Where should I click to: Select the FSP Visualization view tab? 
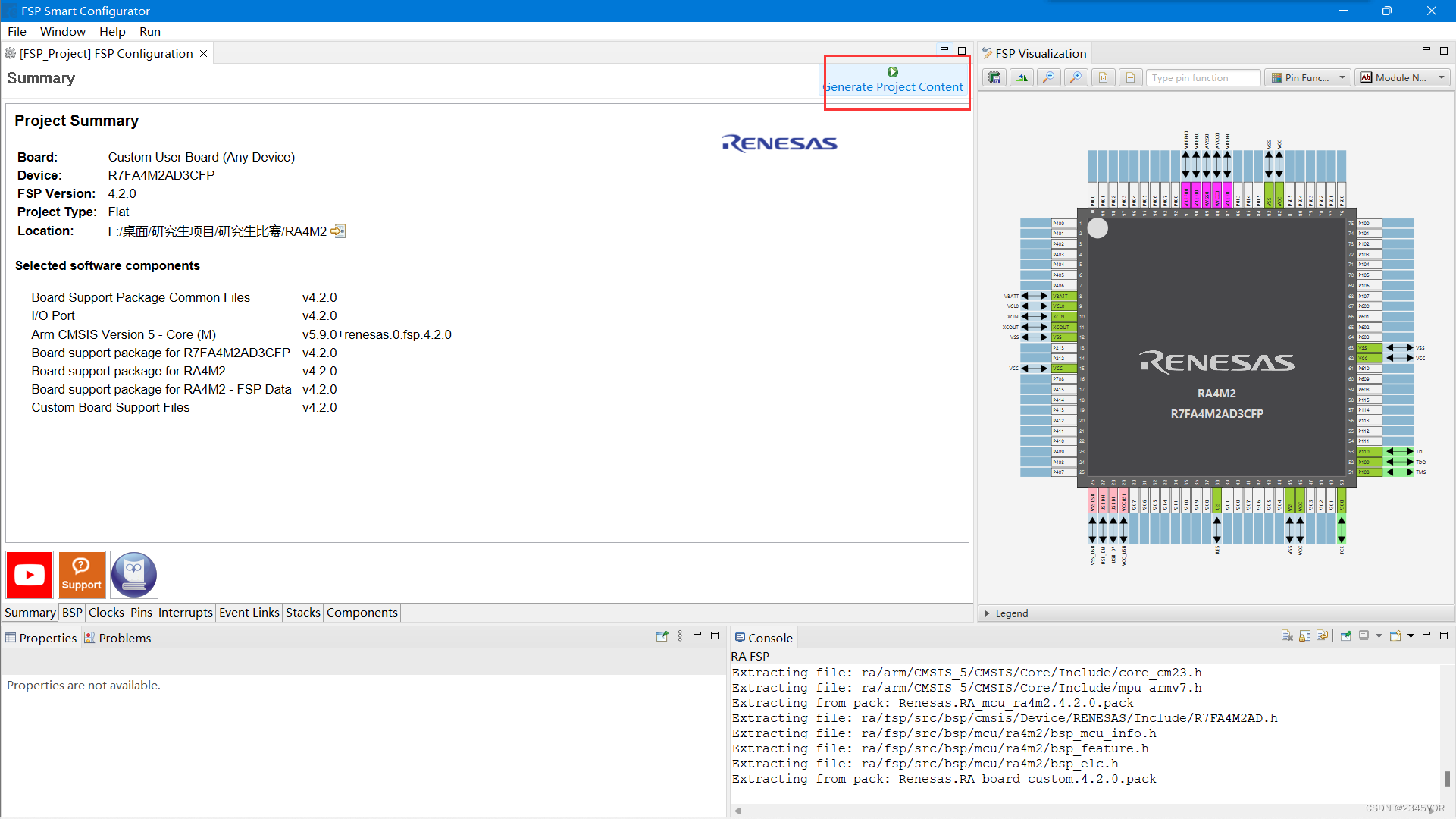pos(1035,53)
